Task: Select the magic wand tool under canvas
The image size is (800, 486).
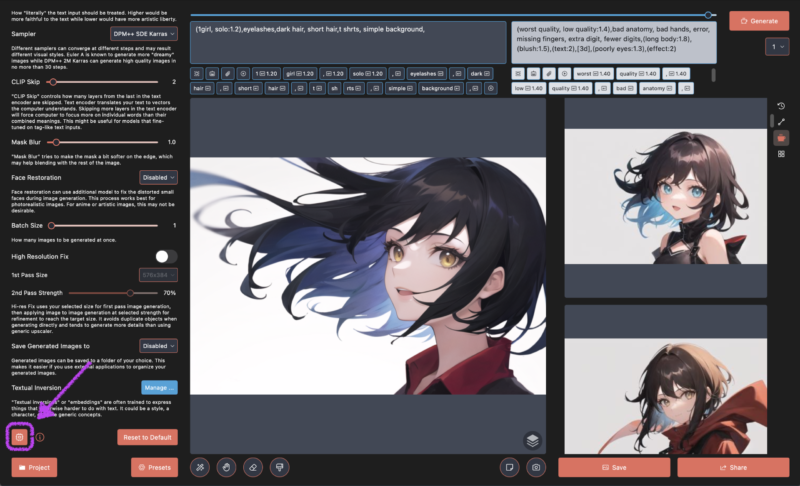Action: [200, 467]
